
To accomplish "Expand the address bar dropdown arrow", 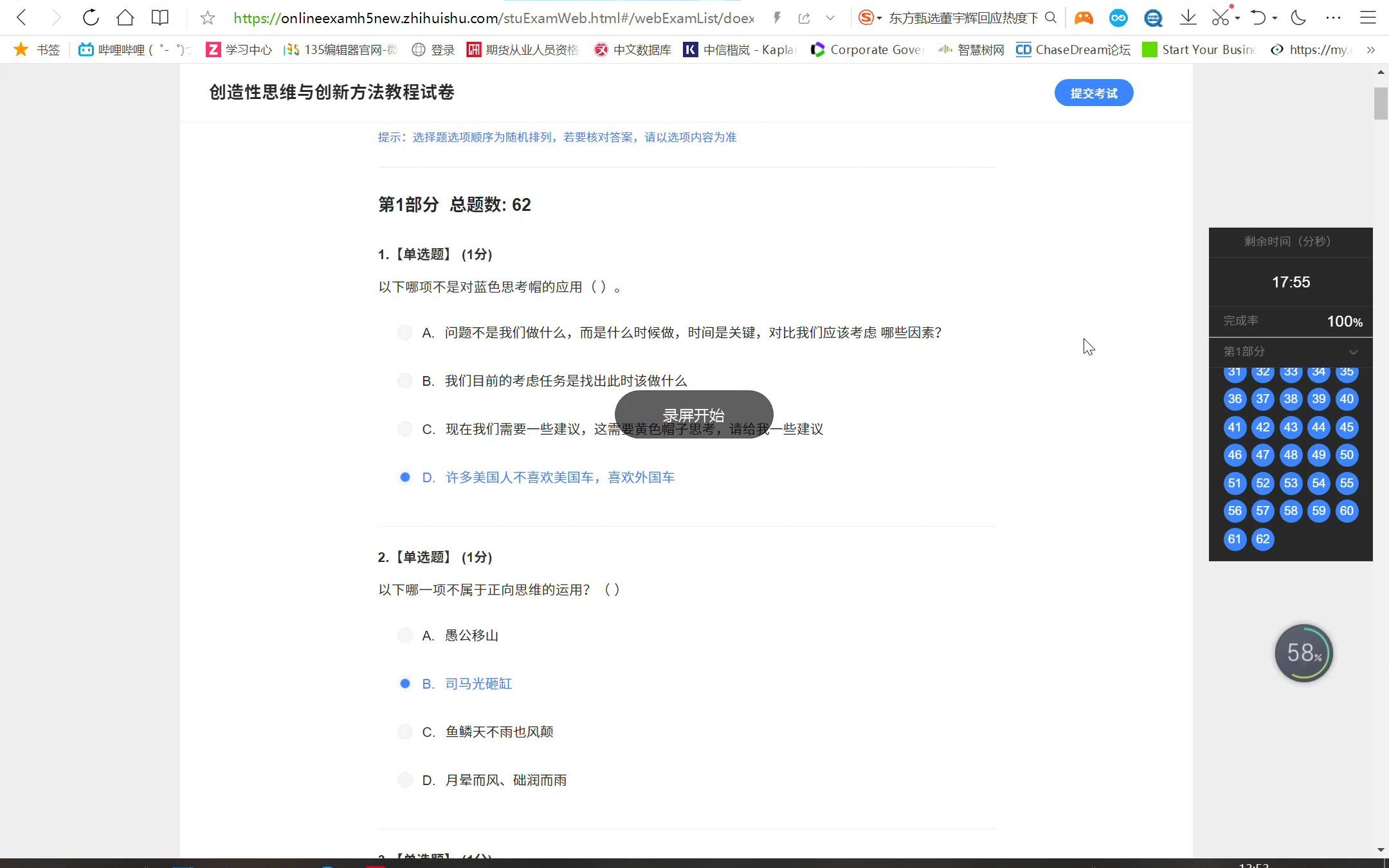I will pos(830,18).
